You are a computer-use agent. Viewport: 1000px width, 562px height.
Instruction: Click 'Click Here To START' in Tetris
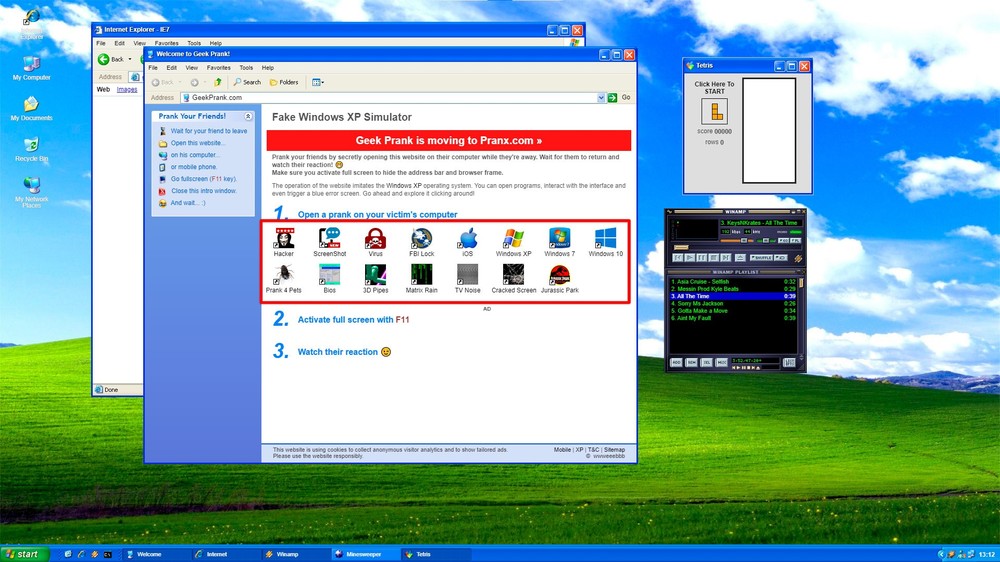pyautogui.click(x=714, y=87)
